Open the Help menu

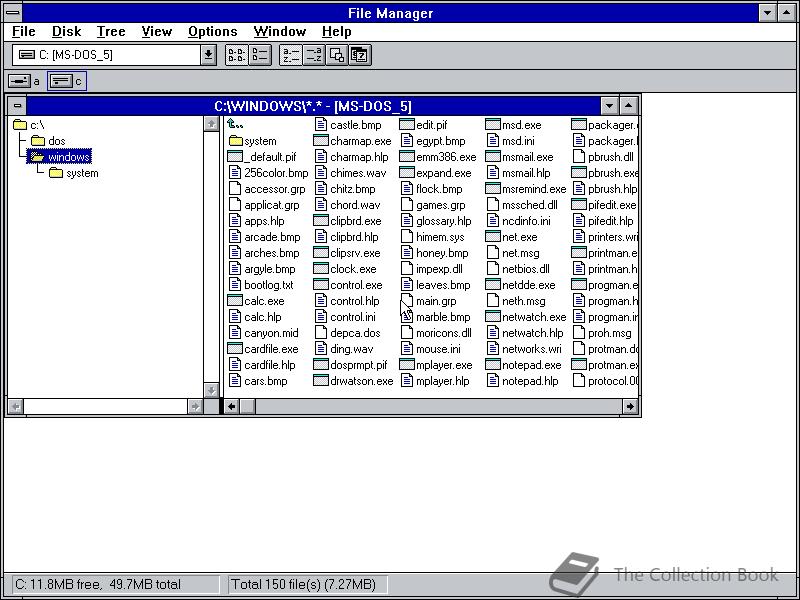(336, 32)
